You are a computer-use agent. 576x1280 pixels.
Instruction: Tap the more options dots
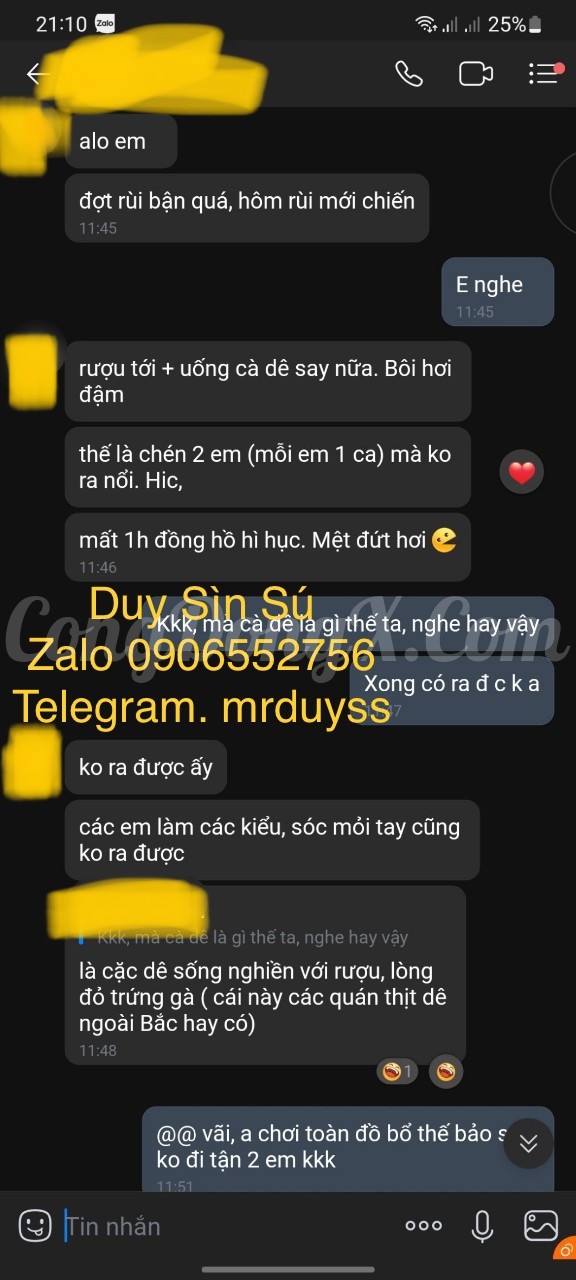(423, 1226)
